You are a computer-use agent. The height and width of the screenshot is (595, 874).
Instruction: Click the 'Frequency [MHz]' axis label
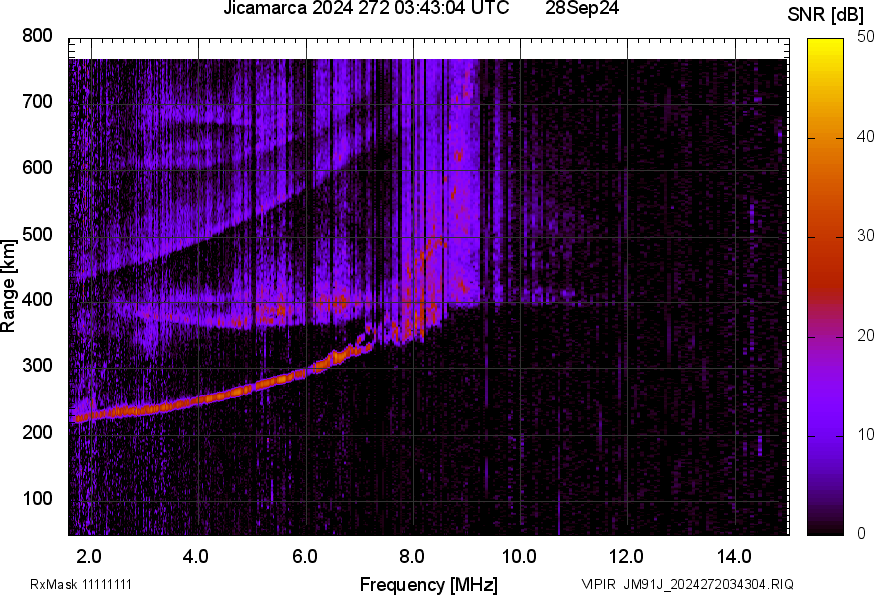coord(429,584)
